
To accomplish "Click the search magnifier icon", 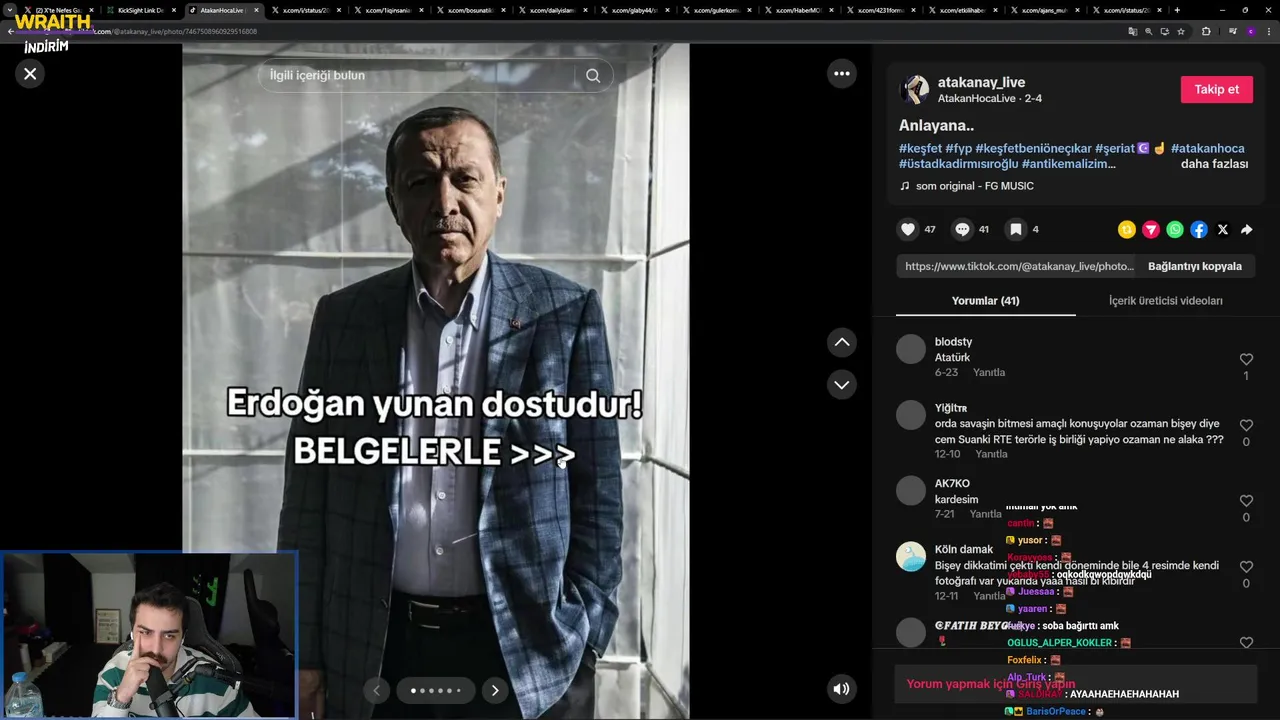I will click(x=593, y=76).
